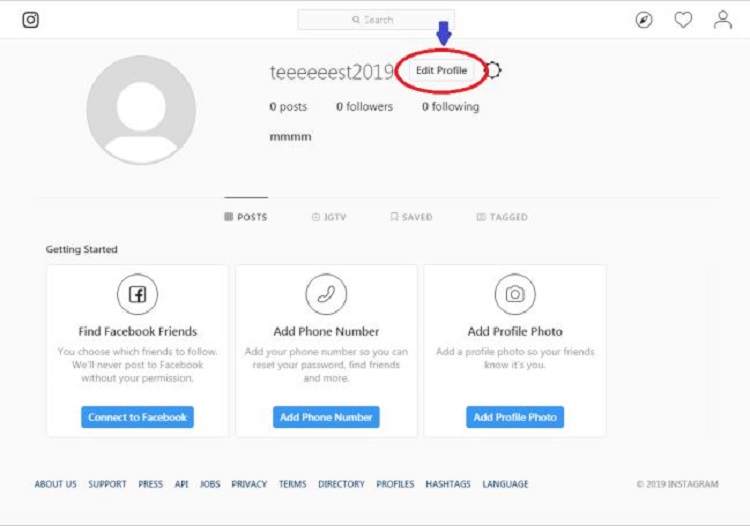The image size is (750, 526).
Task: Switch to the IGTV tab
Action: (x=329, y=217)
